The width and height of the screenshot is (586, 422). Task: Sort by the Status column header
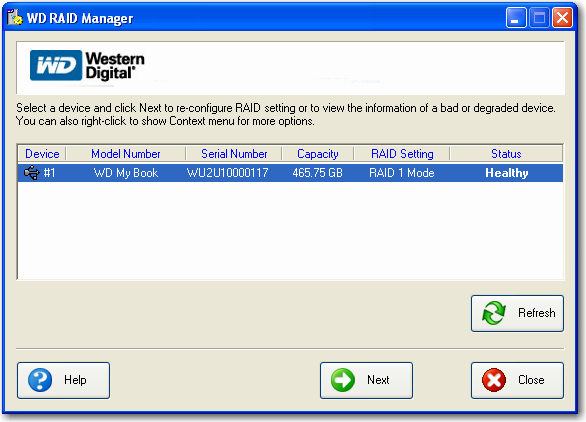(x=506, y=154)
